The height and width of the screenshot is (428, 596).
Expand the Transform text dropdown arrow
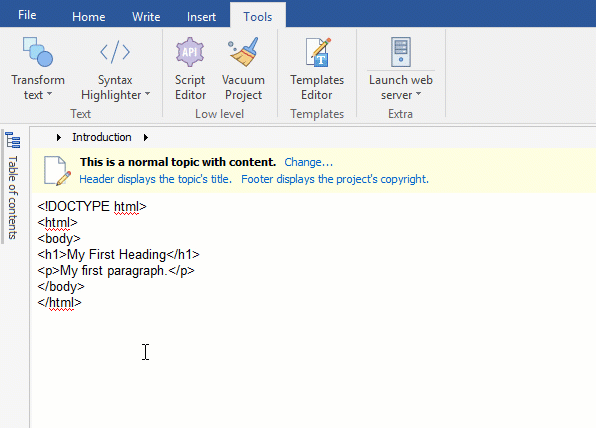[x=49, y=94]
